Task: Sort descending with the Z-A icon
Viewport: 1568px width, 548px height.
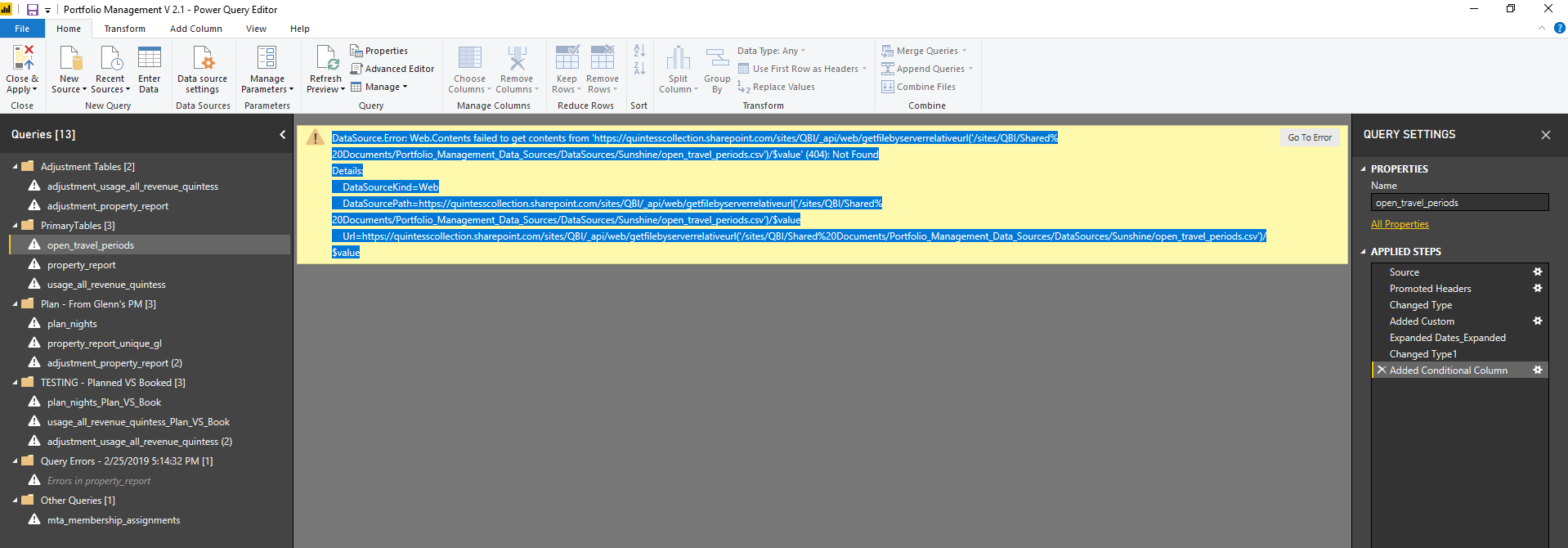Action: (x=639, y=69)
